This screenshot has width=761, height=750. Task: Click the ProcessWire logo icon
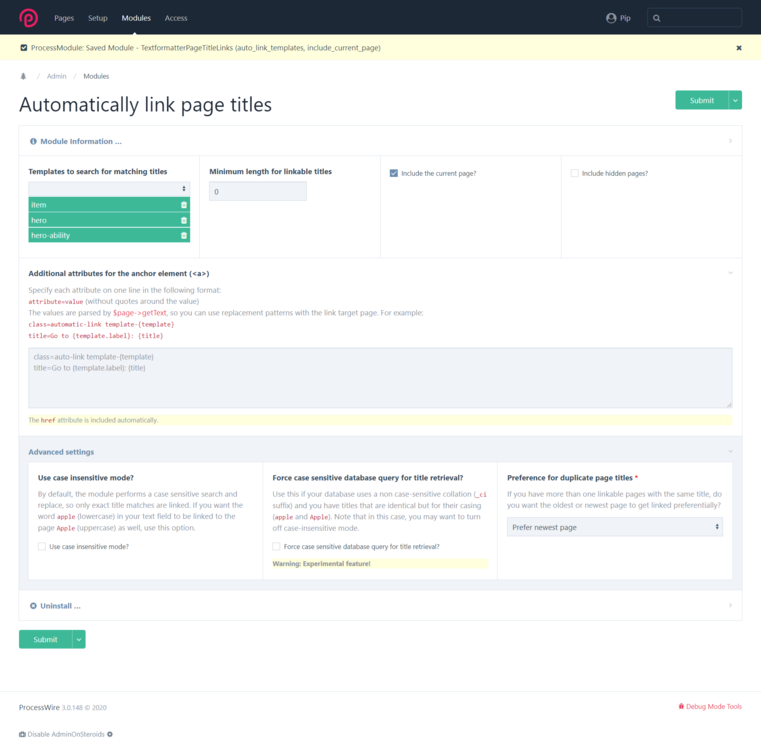(x=28, y=18)
